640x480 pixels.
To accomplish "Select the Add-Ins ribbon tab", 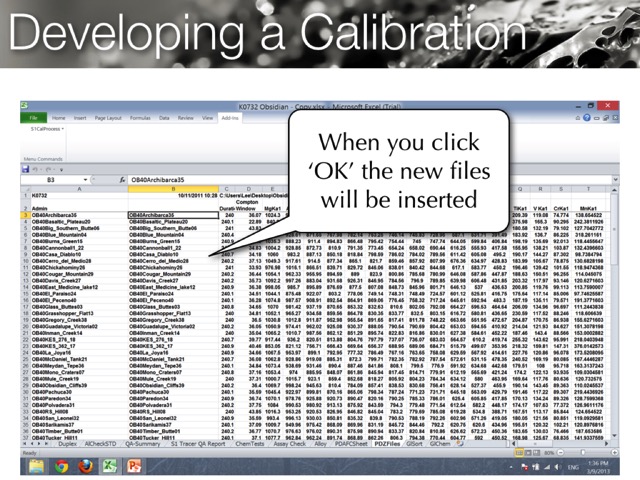I will coord(230,118).
